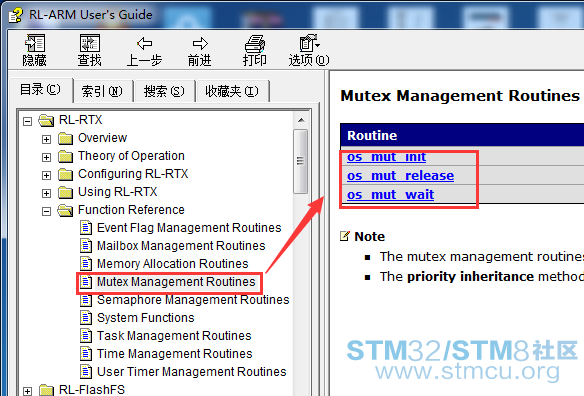The width and height of the screenshot is (584, 396).
Task: Switch to the 搜索 (Search) tab
Action: 164,91
